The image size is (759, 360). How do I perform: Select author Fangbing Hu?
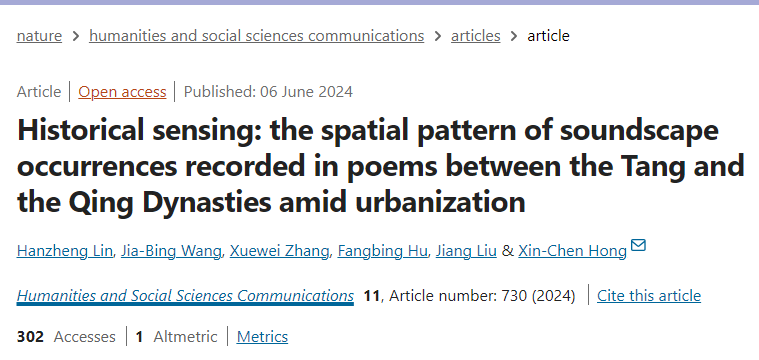tap(382, 251)
